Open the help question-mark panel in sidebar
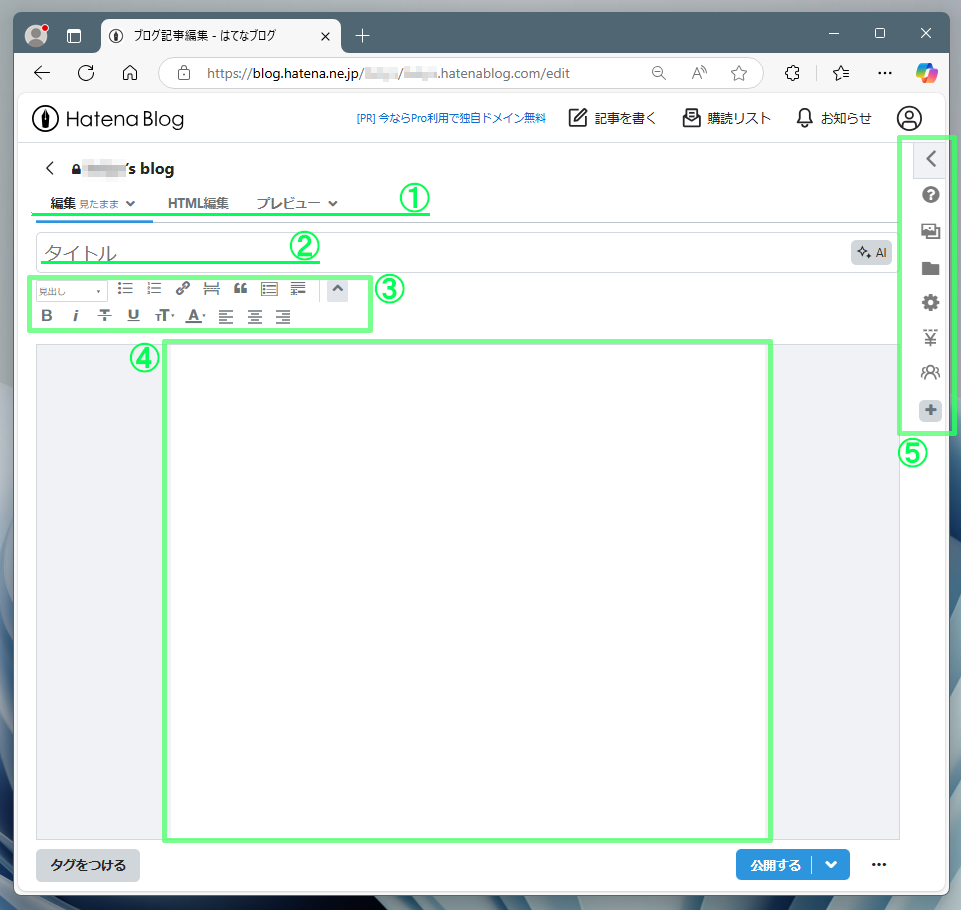 (x=930, y=195)
